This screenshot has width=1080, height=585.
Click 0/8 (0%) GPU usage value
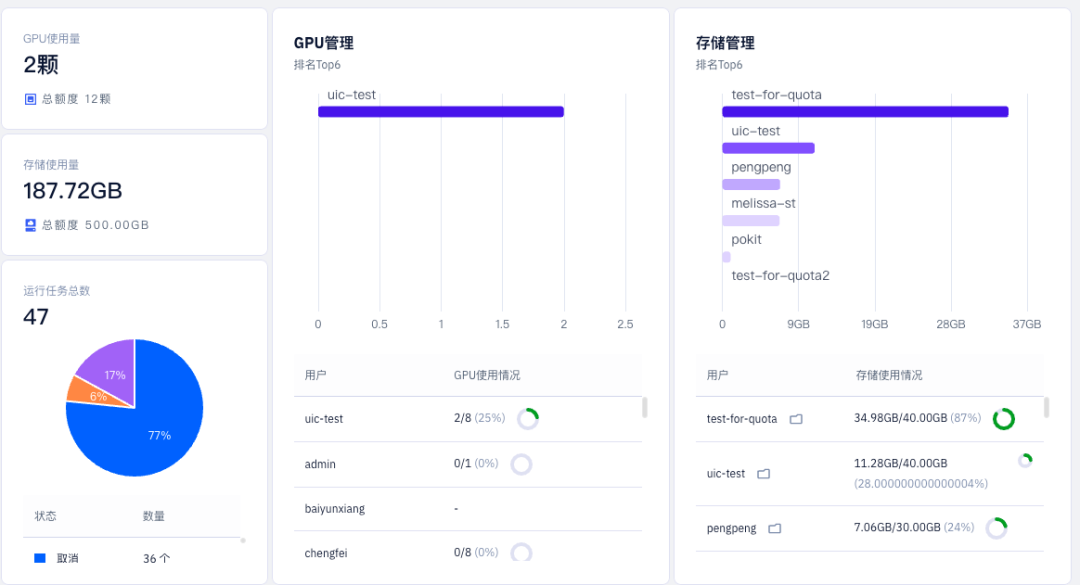pos(476,553)
